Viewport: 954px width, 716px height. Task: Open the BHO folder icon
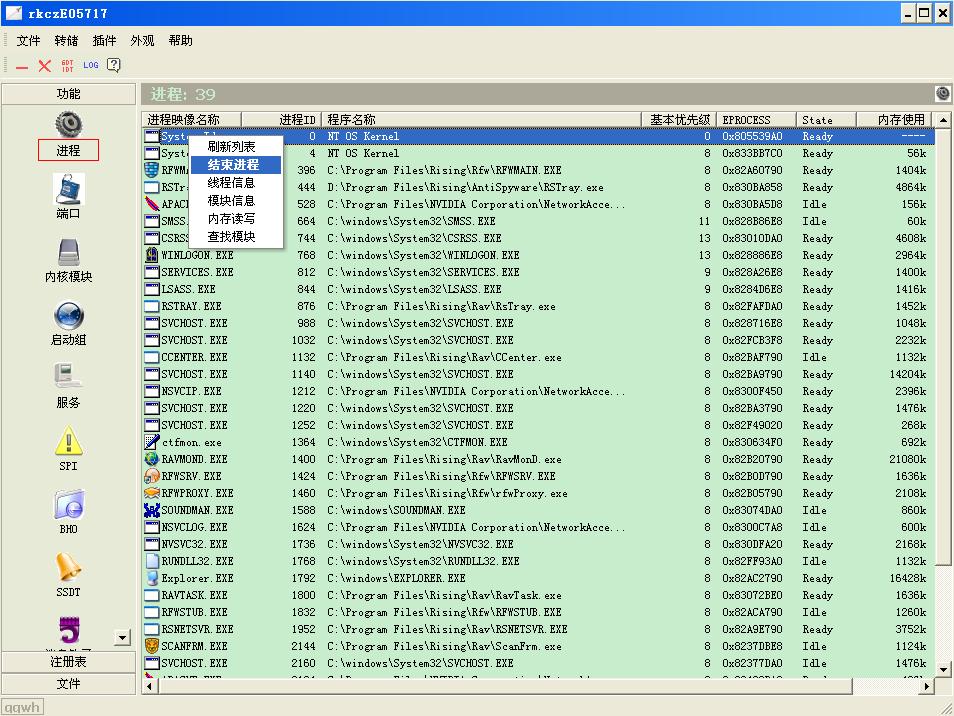click(x=69, y=504)
